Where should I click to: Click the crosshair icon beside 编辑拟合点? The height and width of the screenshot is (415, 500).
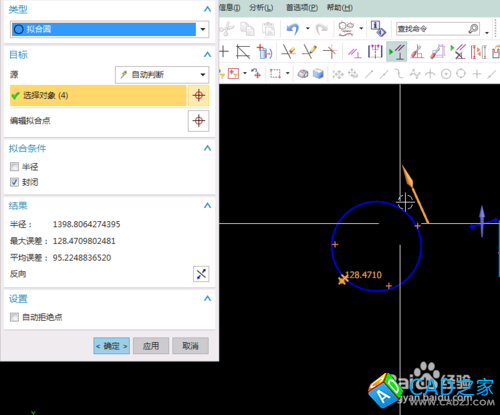[x=199, y=121]
